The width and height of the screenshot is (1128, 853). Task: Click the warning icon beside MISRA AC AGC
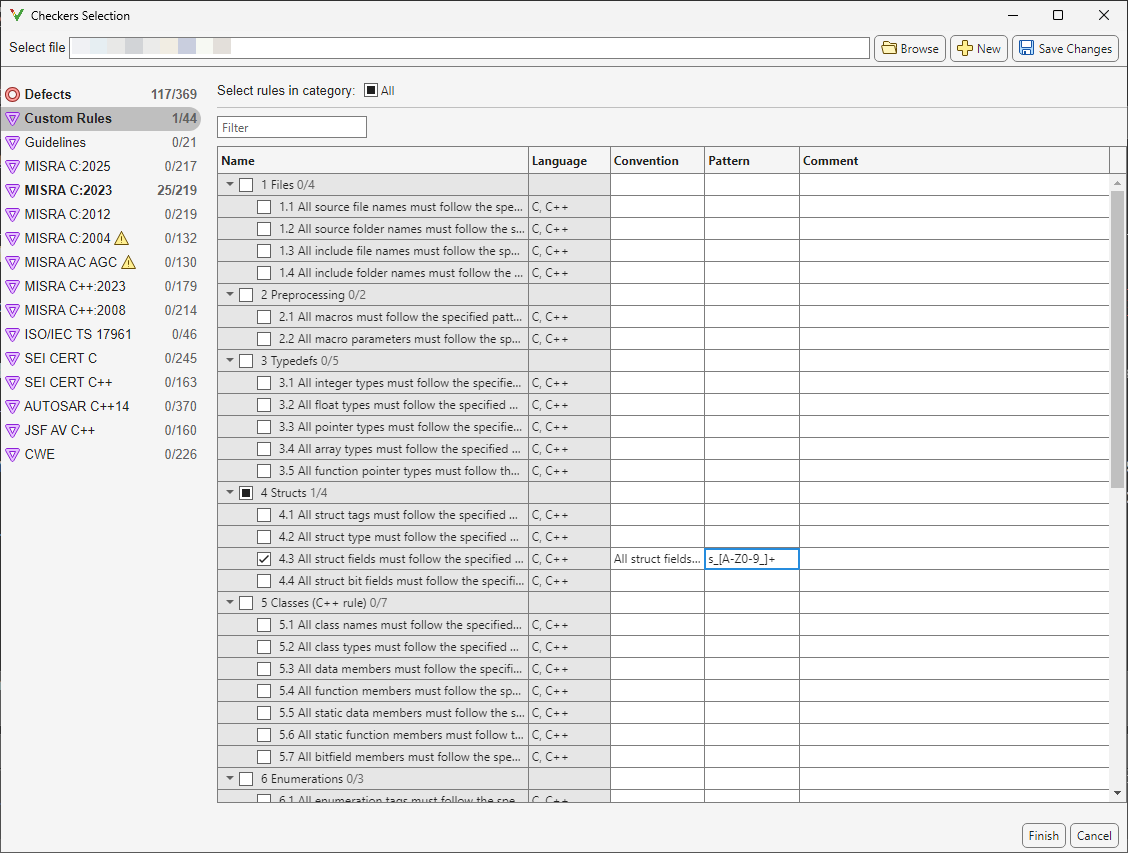pos(127,262)
